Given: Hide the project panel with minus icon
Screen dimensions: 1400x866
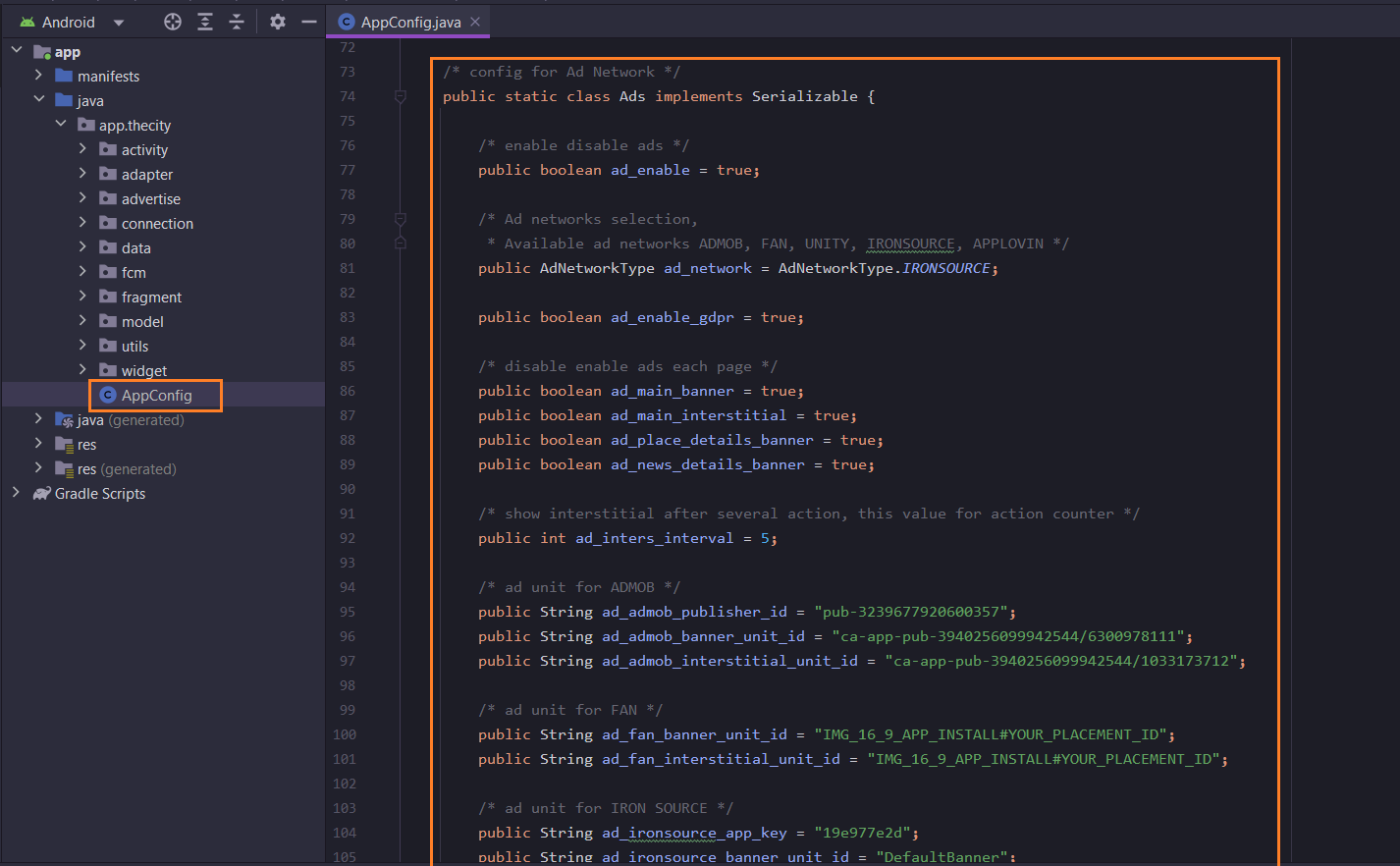Looking at the screenshot, I should tap(309, 22).
